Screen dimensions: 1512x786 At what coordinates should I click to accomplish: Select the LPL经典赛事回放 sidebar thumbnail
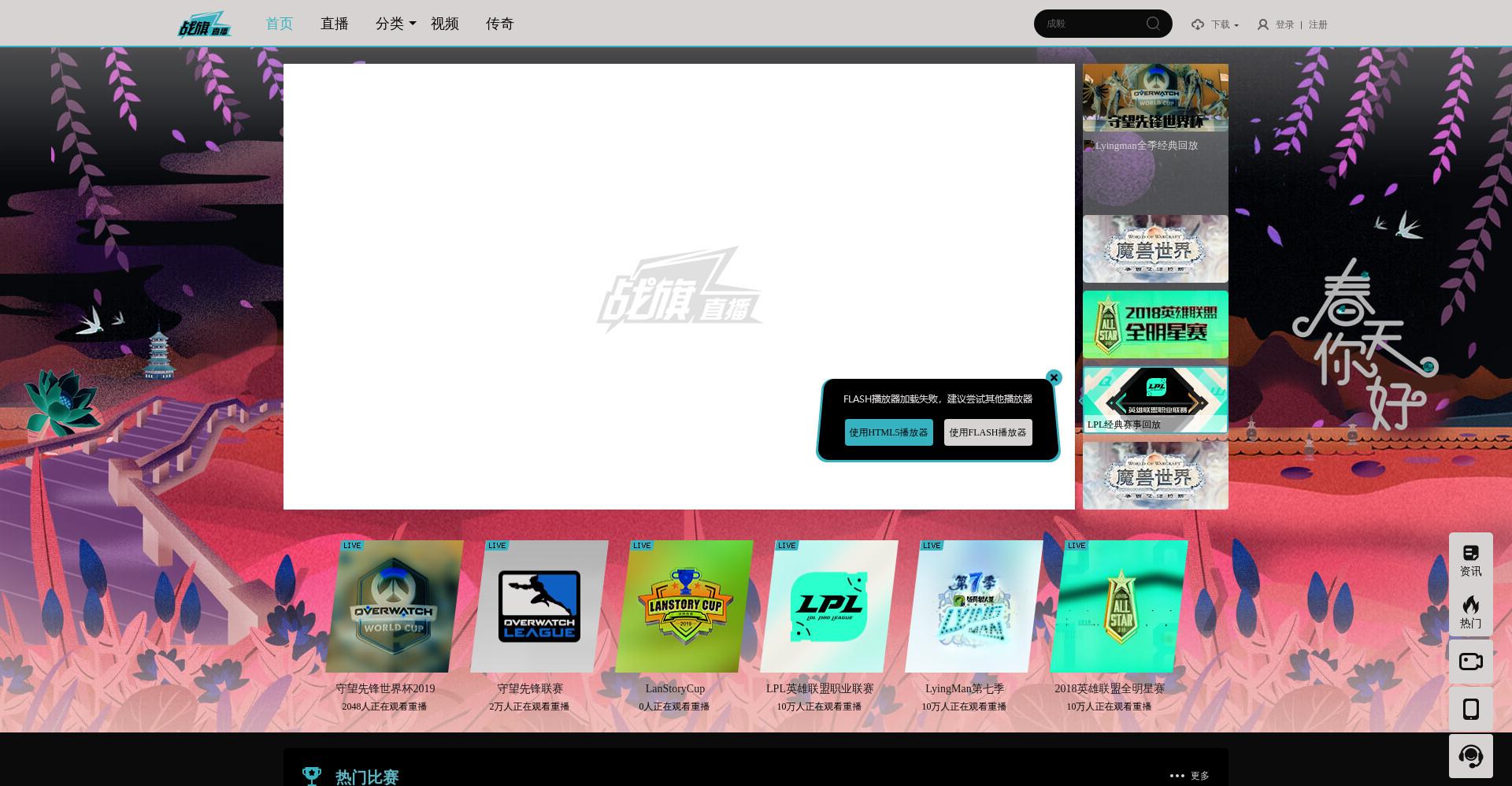coord(1155,399)
